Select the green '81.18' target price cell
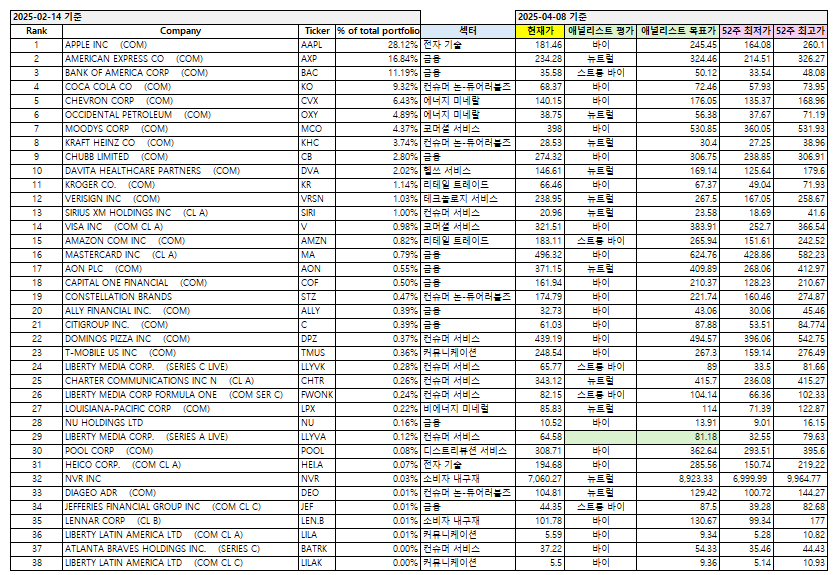The image size is (837, 575). click(678, 437)
